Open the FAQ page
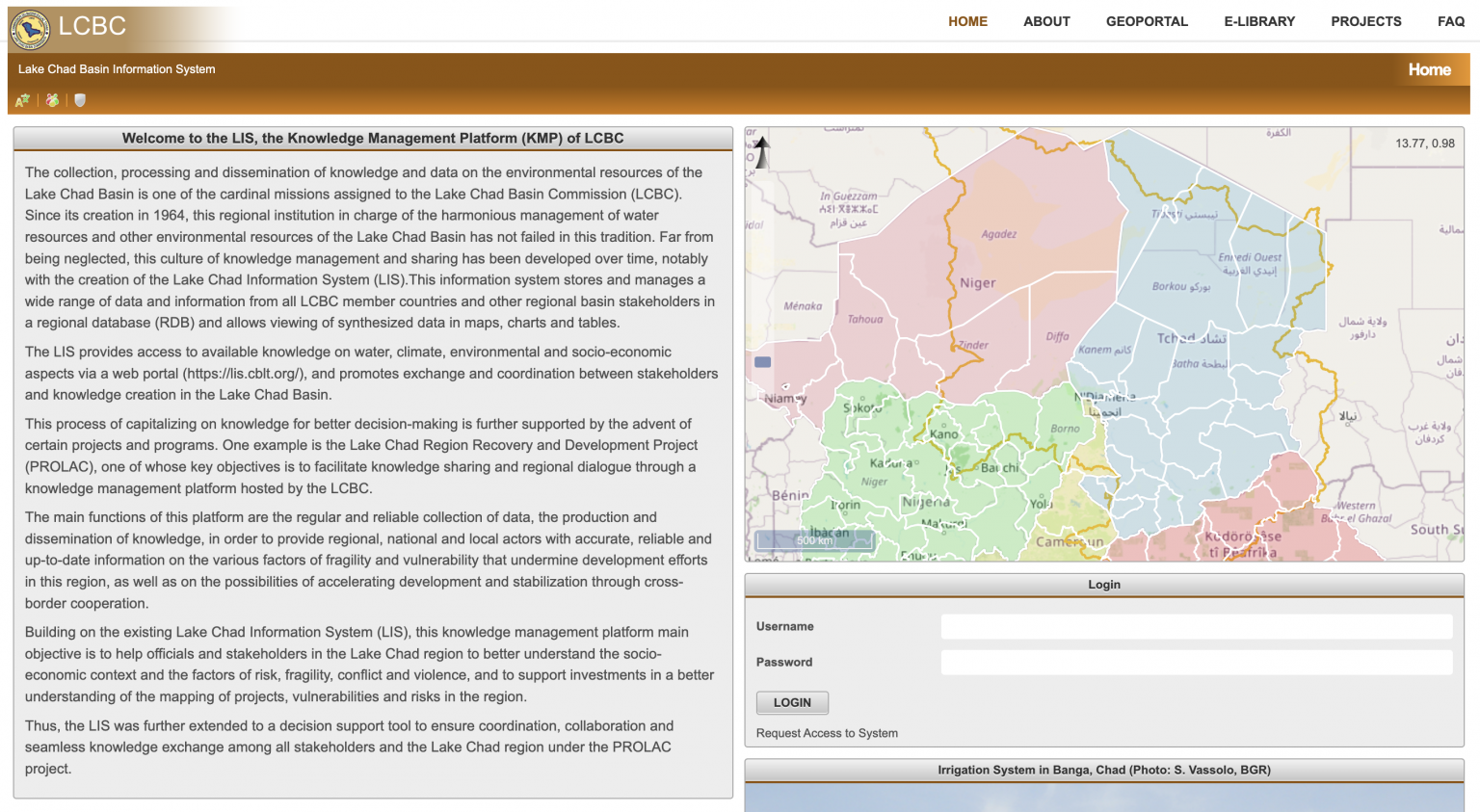The height and width of the screenshot is (812, 1480). pos(1450,21)
